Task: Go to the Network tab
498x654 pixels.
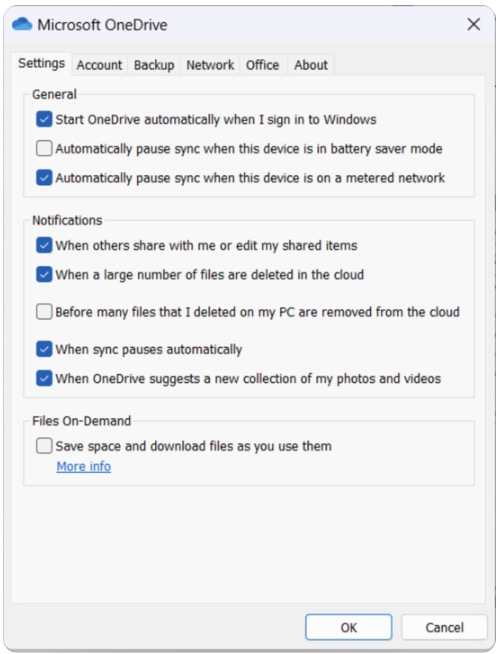Action: click(x=210, y=65)
